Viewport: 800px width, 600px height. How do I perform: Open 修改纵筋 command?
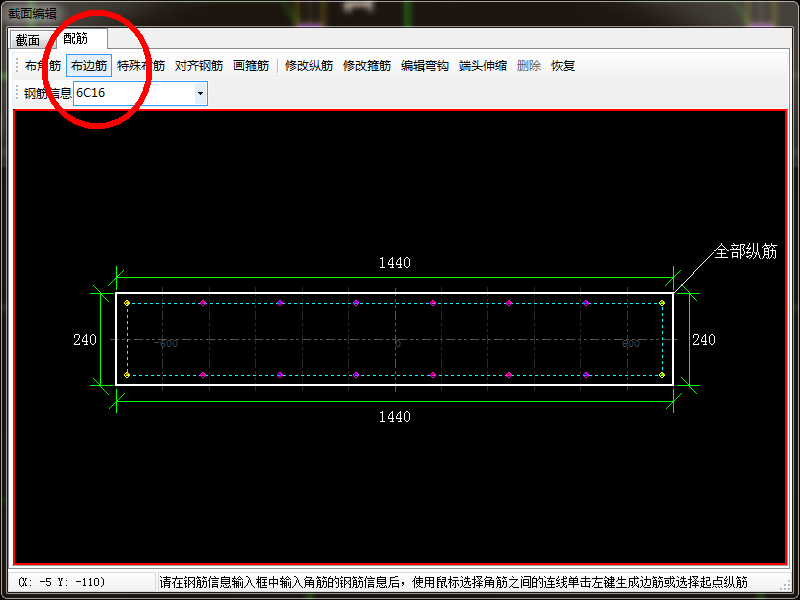[309, 66]
